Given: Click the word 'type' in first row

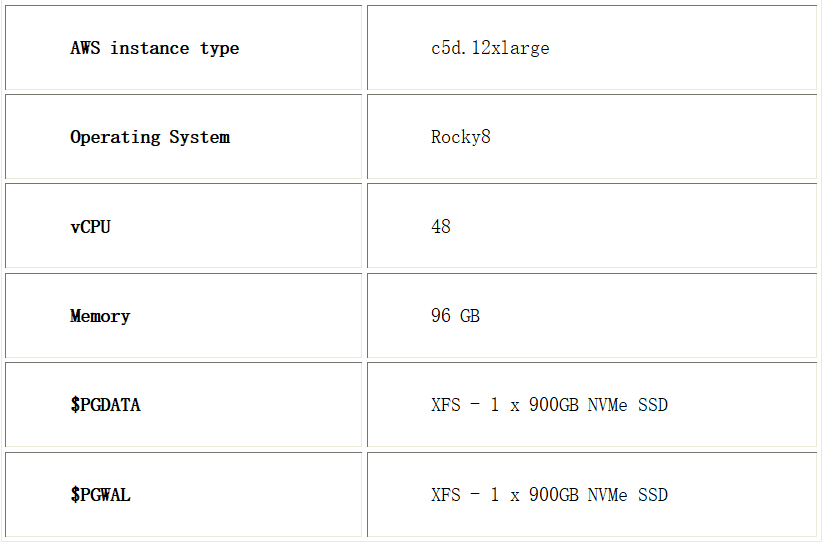Looking at the screenshot, I should [x=219, y=48].
